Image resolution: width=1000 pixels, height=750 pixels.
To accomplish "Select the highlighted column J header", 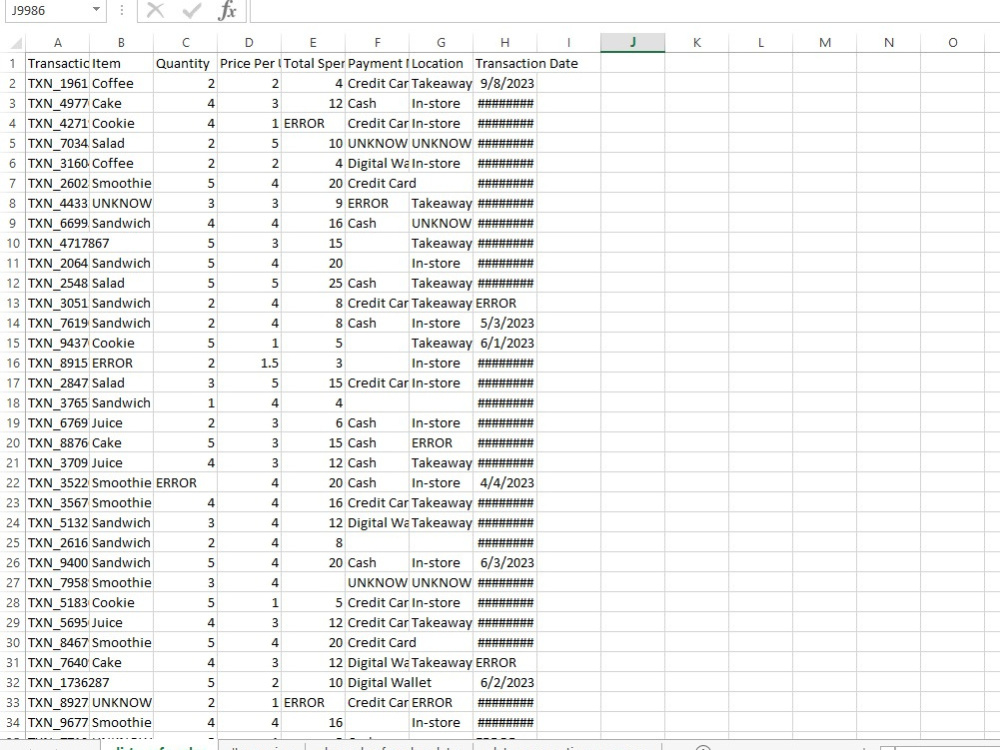I will 633,43.
